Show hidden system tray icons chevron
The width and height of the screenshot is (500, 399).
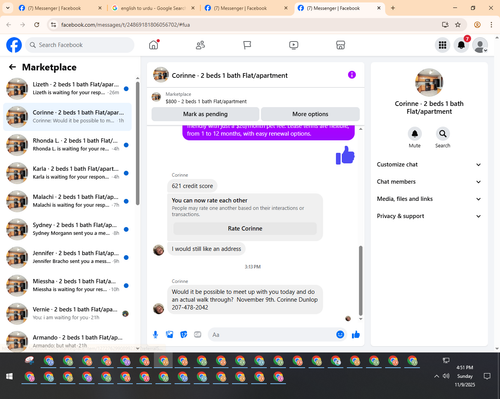point(436,376)
